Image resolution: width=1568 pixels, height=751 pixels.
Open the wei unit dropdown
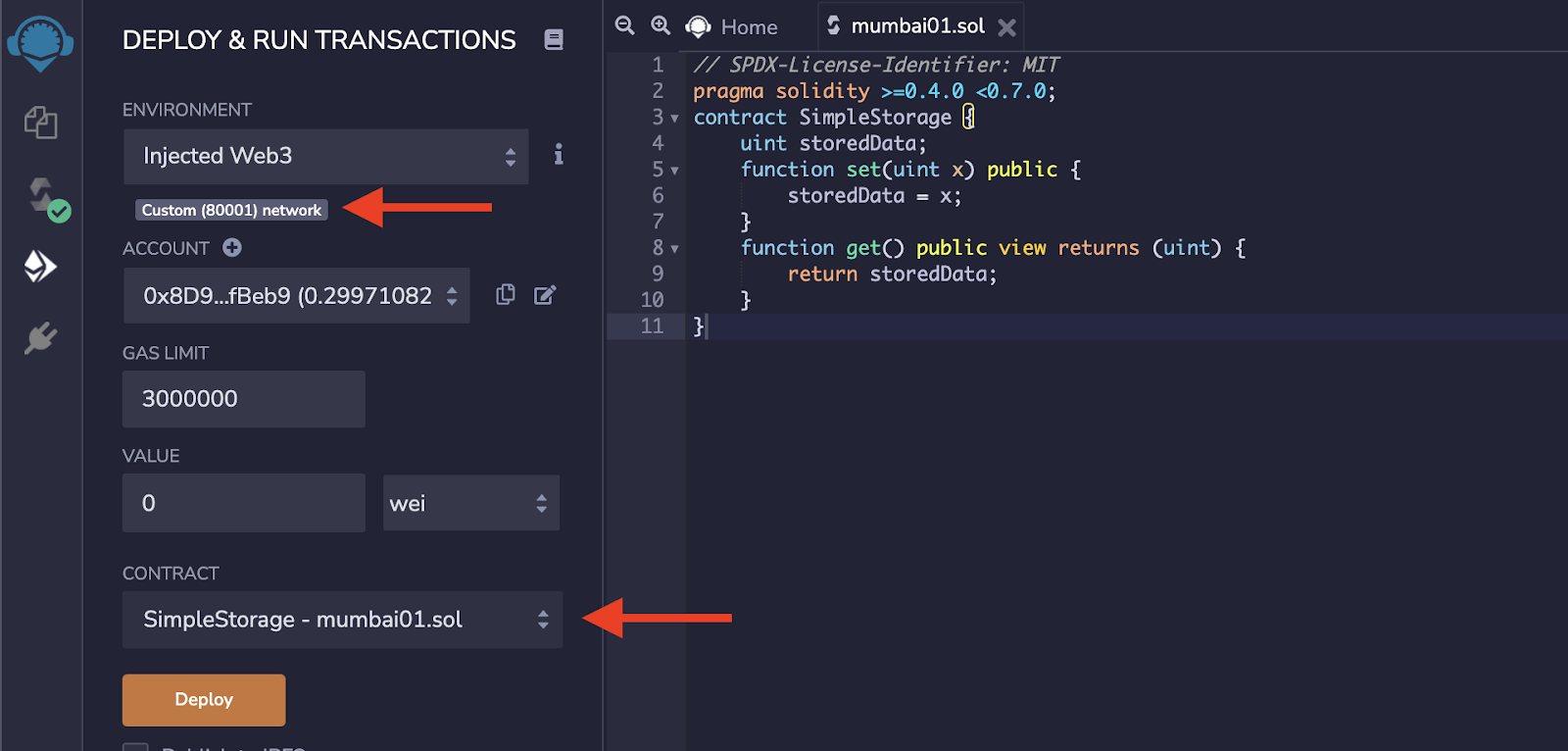[470, 504]
